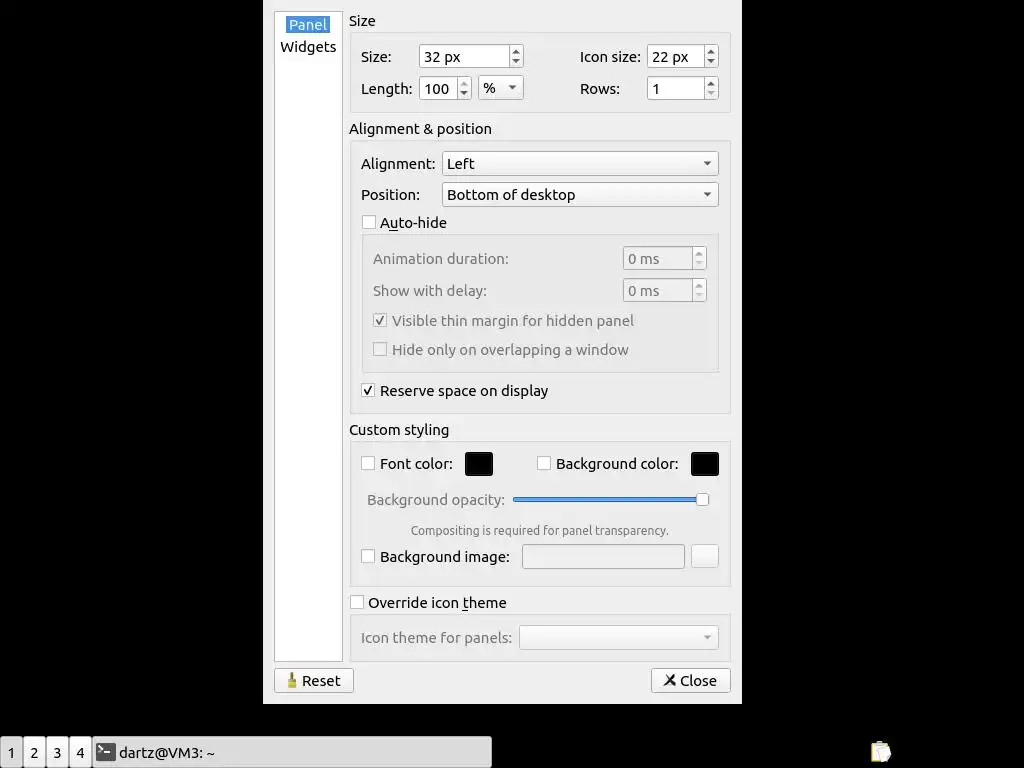The height and width of the screenshot is (768, 1024).
Task: Click the Close button
Action: tap(690, 680)
